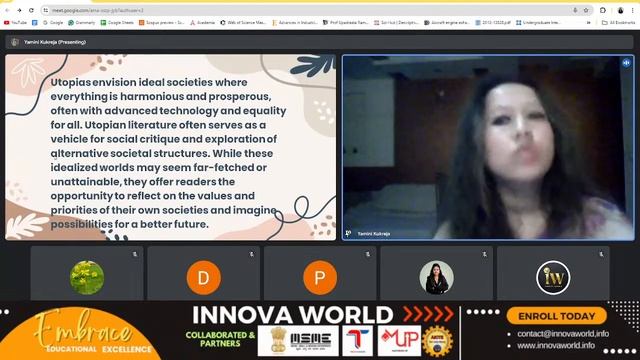The height and width of the screenshot is (360, 640).
Task: Open microphone permission icon in address bar
Action: [x=575, y=10]
